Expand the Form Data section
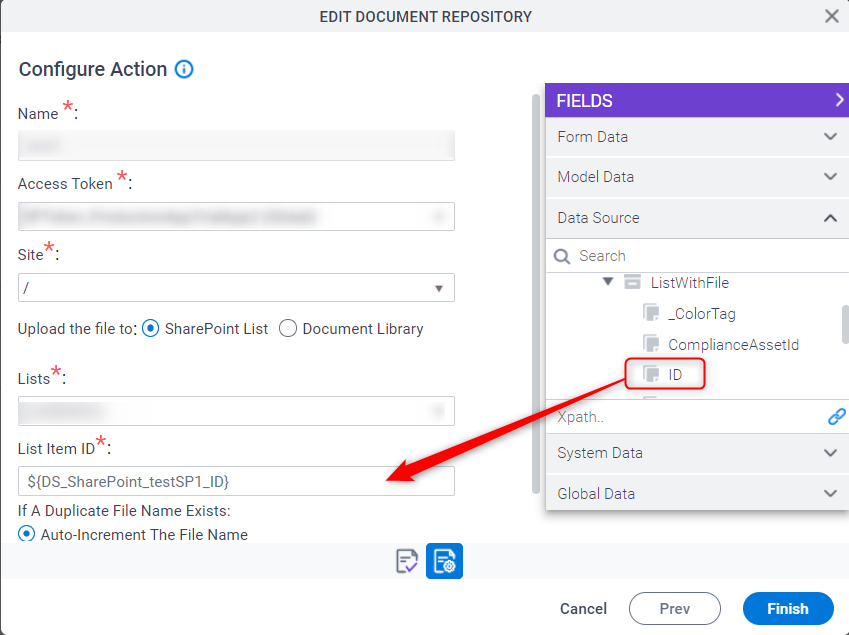The image size is (849, 635). pyautogui.click(x=829, y=137)
